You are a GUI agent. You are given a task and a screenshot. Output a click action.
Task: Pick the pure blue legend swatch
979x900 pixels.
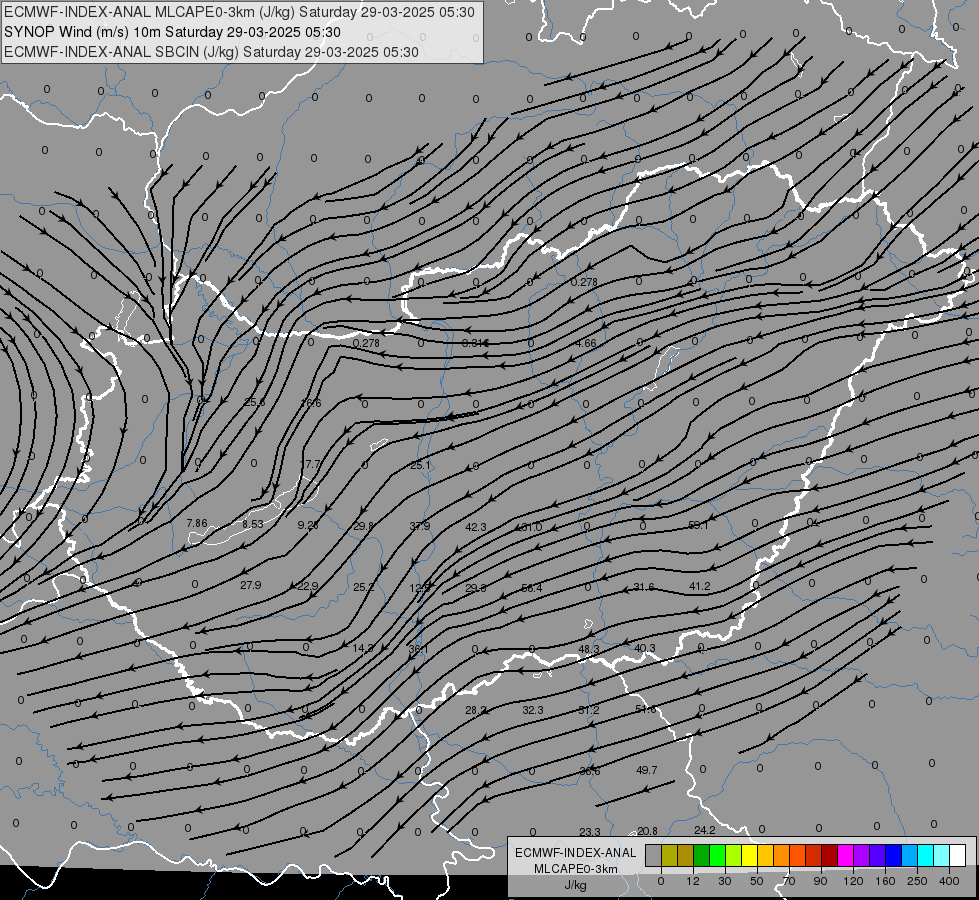coord(893,855)
